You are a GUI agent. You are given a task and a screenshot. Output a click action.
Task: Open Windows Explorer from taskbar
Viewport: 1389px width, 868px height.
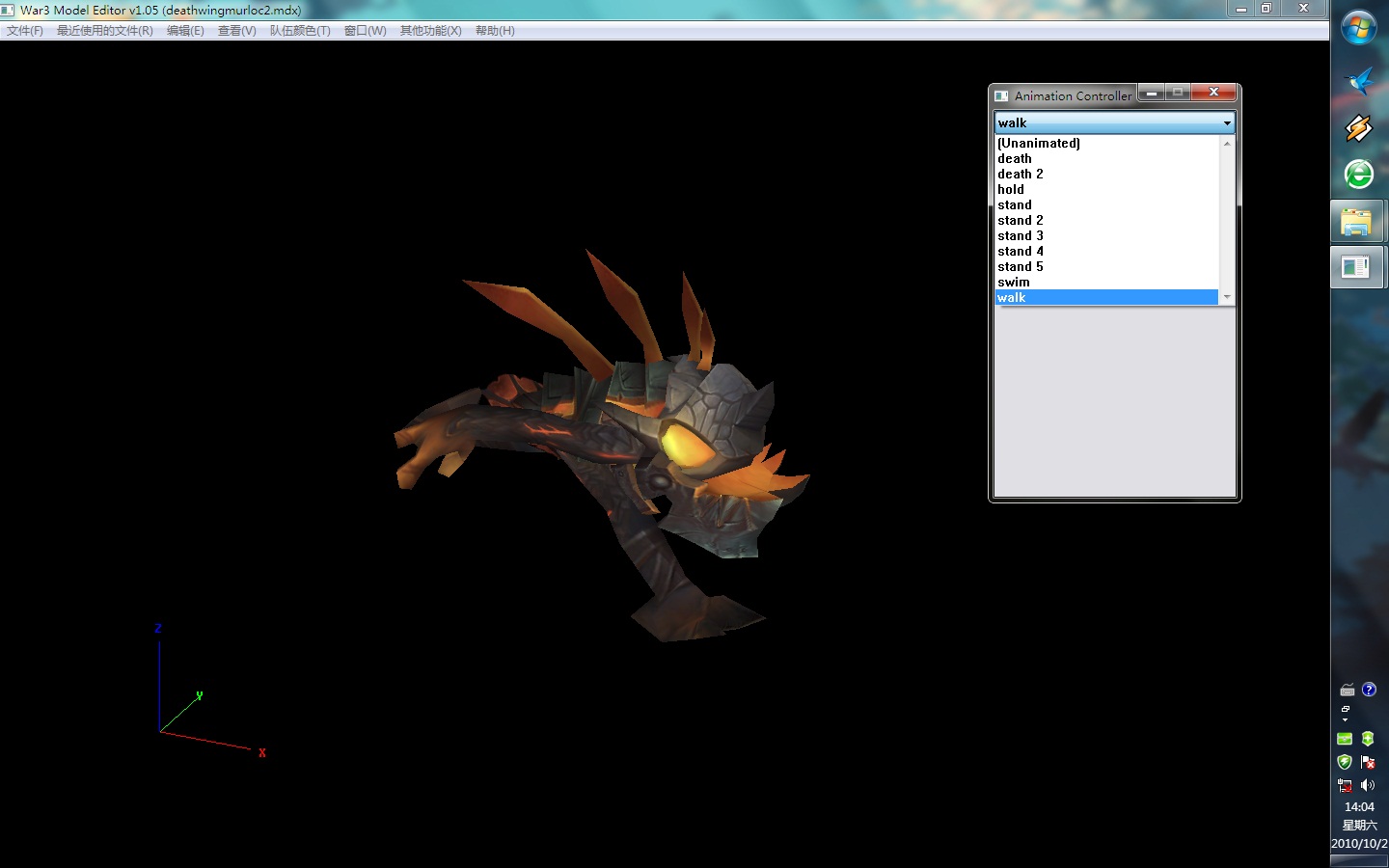1357,223
